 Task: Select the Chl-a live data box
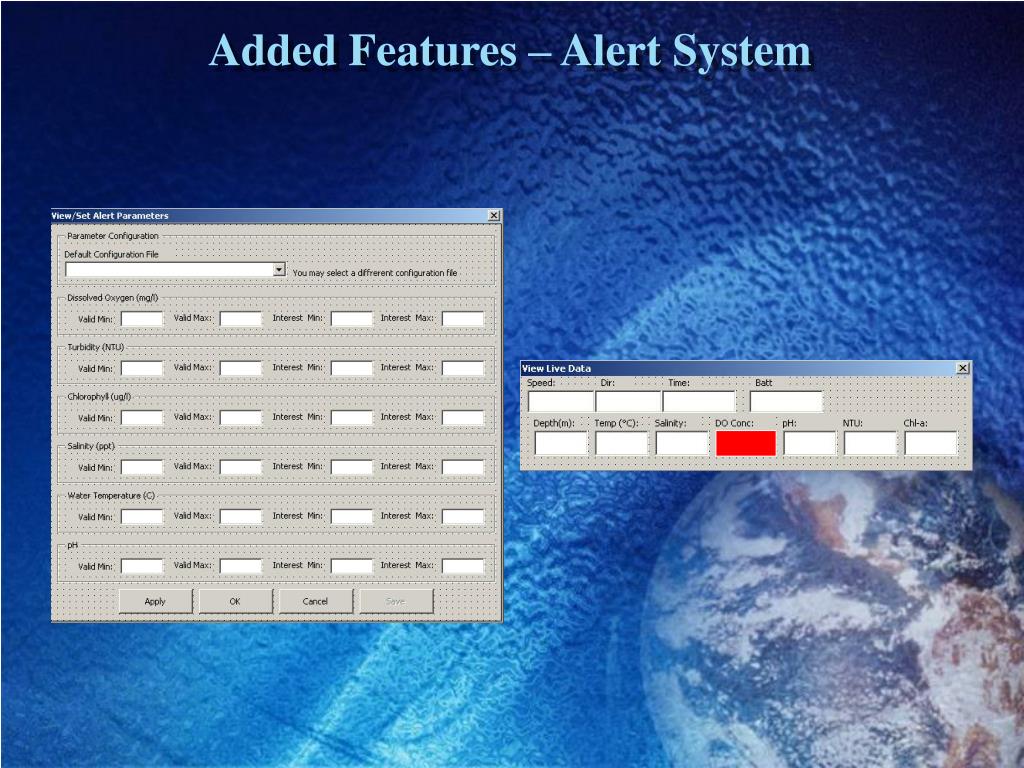[x=931, y=443]
